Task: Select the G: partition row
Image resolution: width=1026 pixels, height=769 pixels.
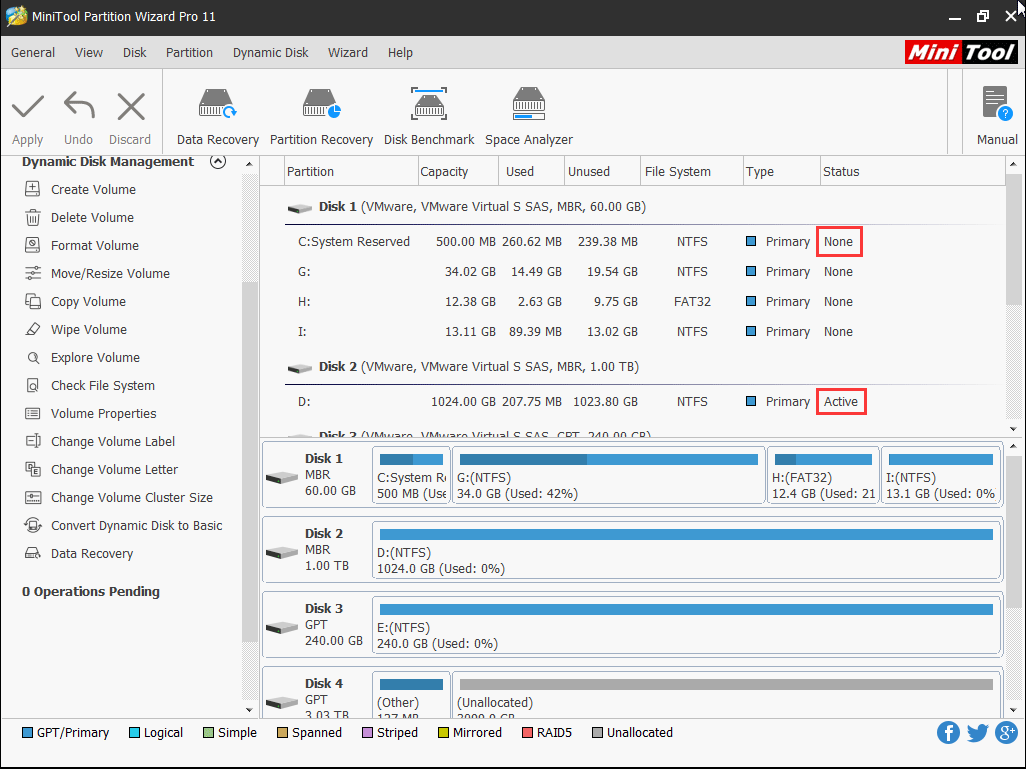Action: [x=645, y=272]
